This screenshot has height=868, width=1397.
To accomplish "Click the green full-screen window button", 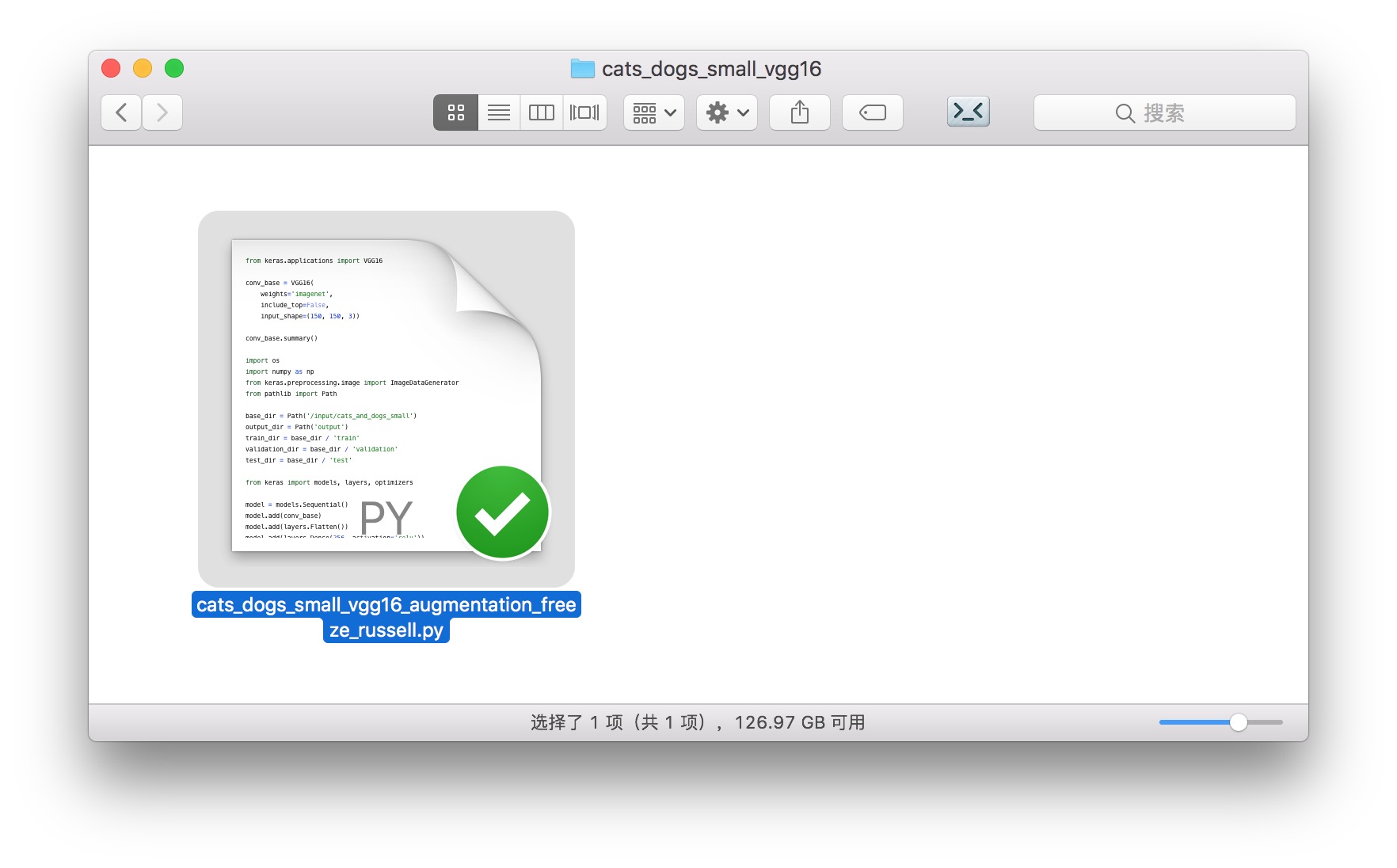I will [x=174, y=68].
